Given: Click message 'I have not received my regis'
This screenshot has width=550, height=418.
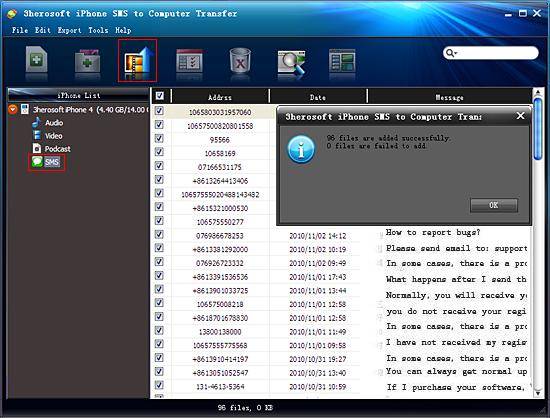Looking at the screenshot, I should click(x=456, y=342).
